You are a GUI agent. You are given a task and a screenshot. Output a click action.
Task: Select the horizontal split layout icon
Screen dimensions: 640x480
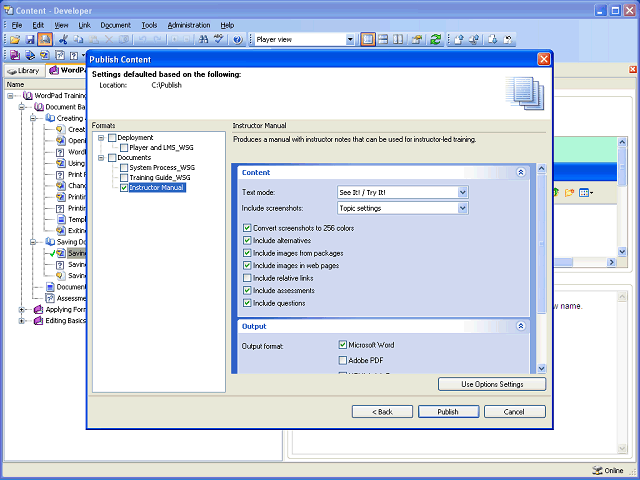(x=383, y=40)
